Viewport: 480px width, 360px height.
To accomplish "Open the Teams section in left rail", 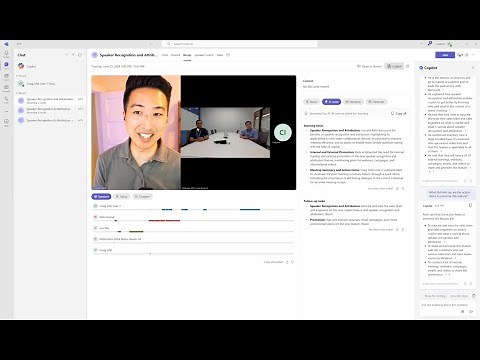I will coord(6,77).
